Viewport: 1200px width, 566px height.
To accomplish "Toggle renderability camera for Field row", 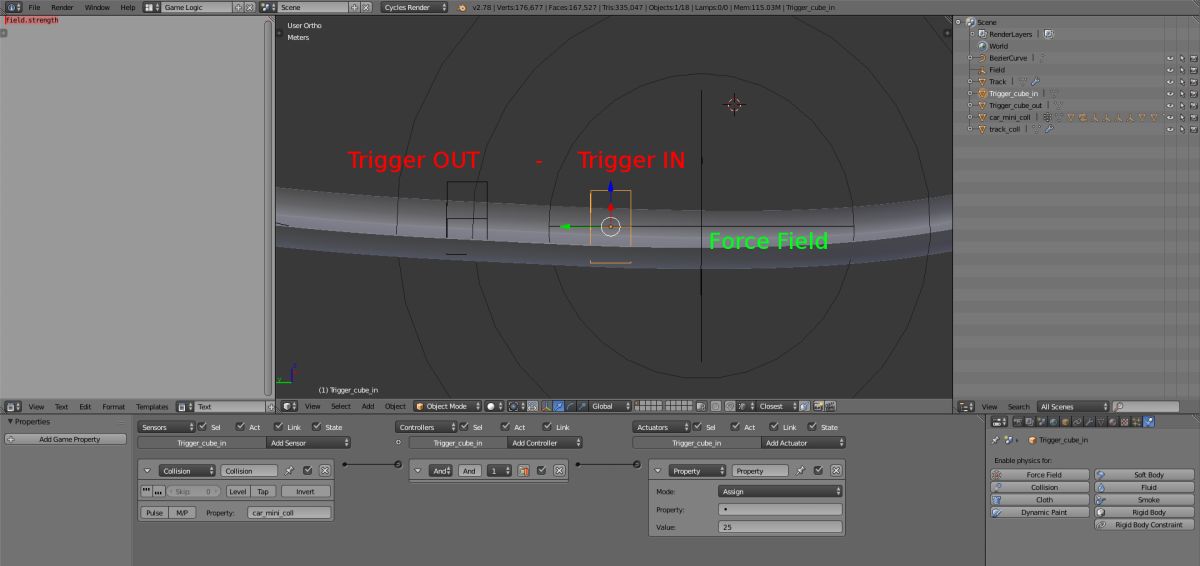I will click(1193, 70).
